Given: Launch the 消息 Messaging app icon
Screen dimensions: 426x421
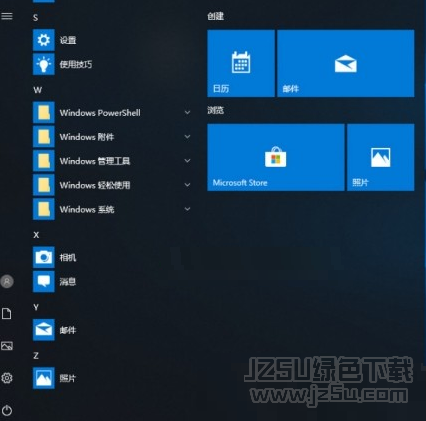Looking at the screenshot, I should [44, 282].
